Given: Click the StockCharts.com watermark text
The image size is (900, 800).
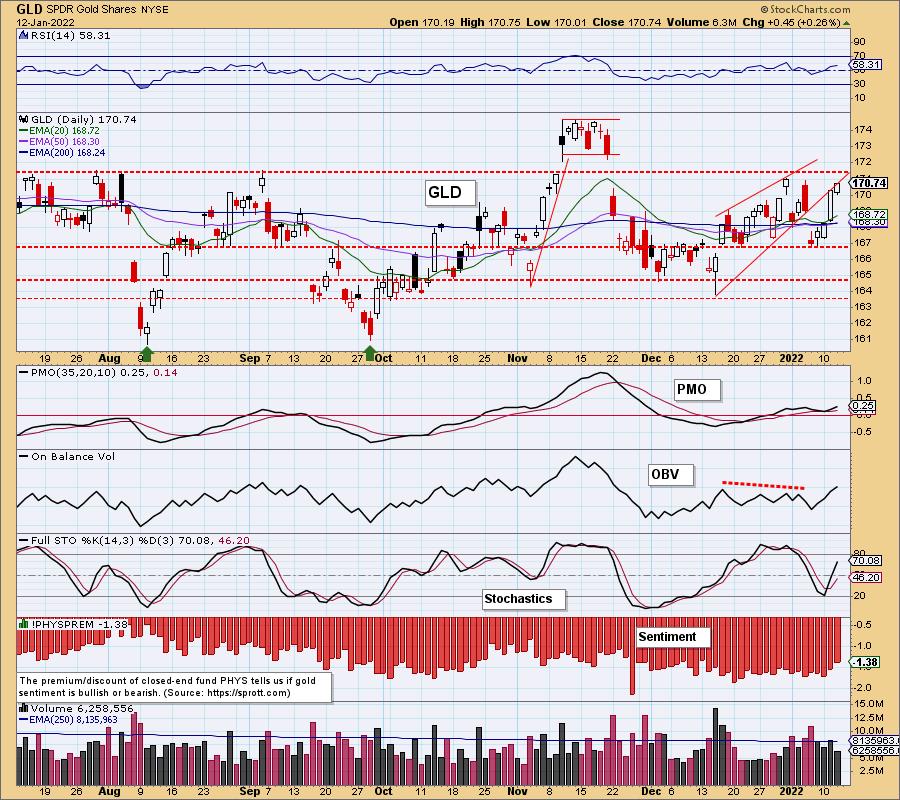Looking at the screenshot, I should coord(805,9).
